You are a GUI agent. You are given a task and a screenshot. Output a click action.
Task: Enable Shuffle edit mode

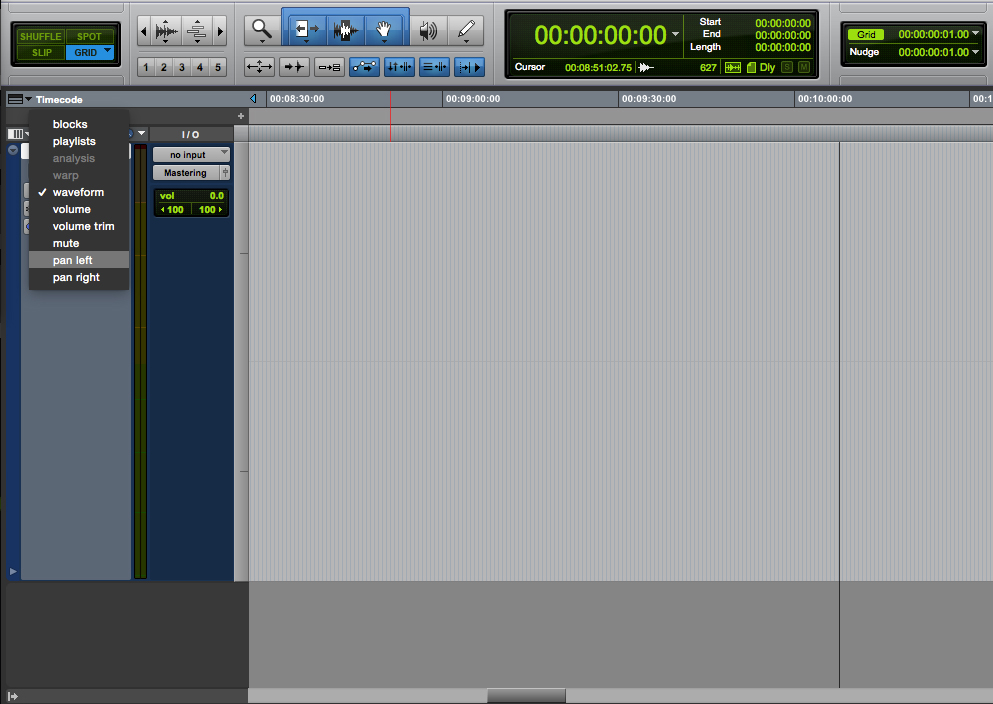pyautogui.click(x=40, y=37)
